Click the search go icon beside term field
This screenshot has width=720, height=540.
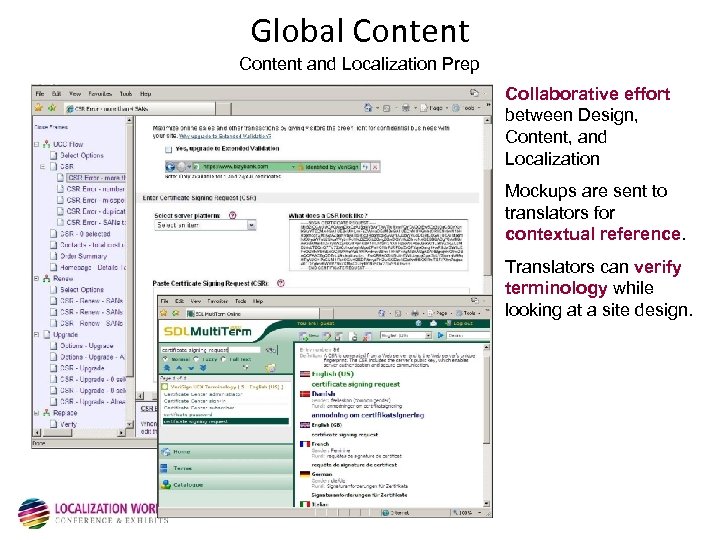pyautogui.click(x=270, y=350)
